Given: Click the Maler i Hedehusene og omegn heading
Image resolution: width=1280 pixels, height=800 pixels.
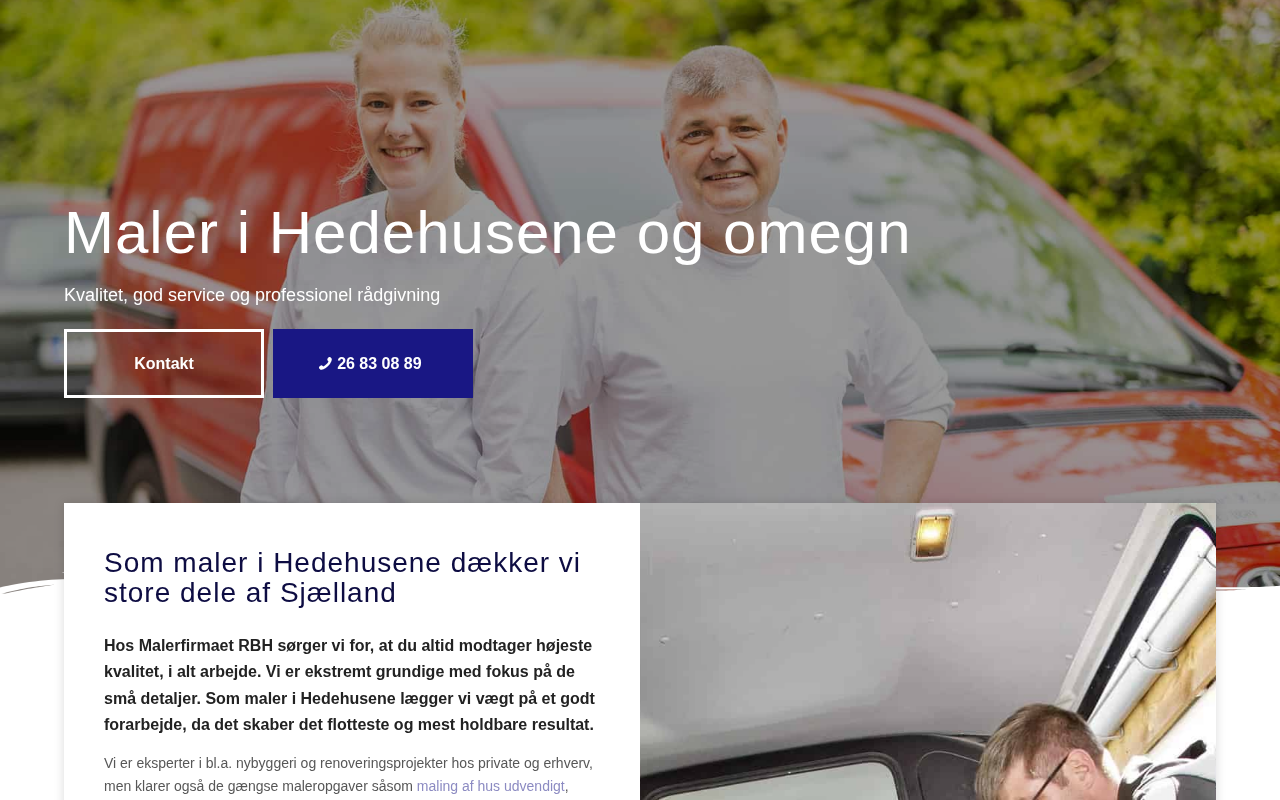Looking at the screenshot, I should coord(487,233).
